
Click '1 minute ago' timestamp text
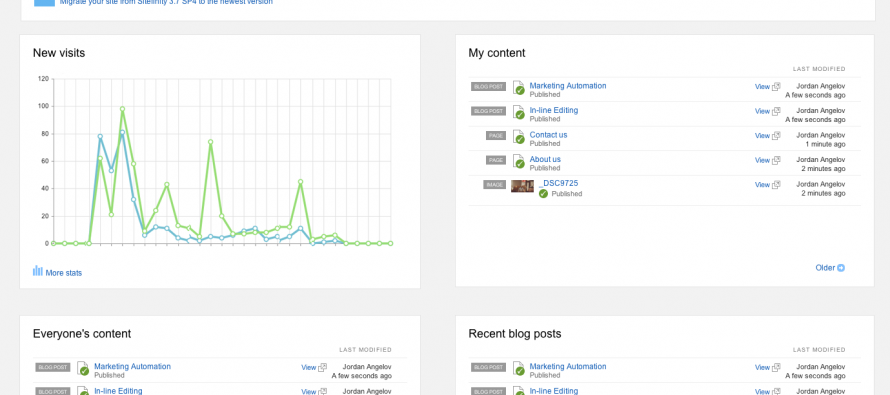[825, 144]
